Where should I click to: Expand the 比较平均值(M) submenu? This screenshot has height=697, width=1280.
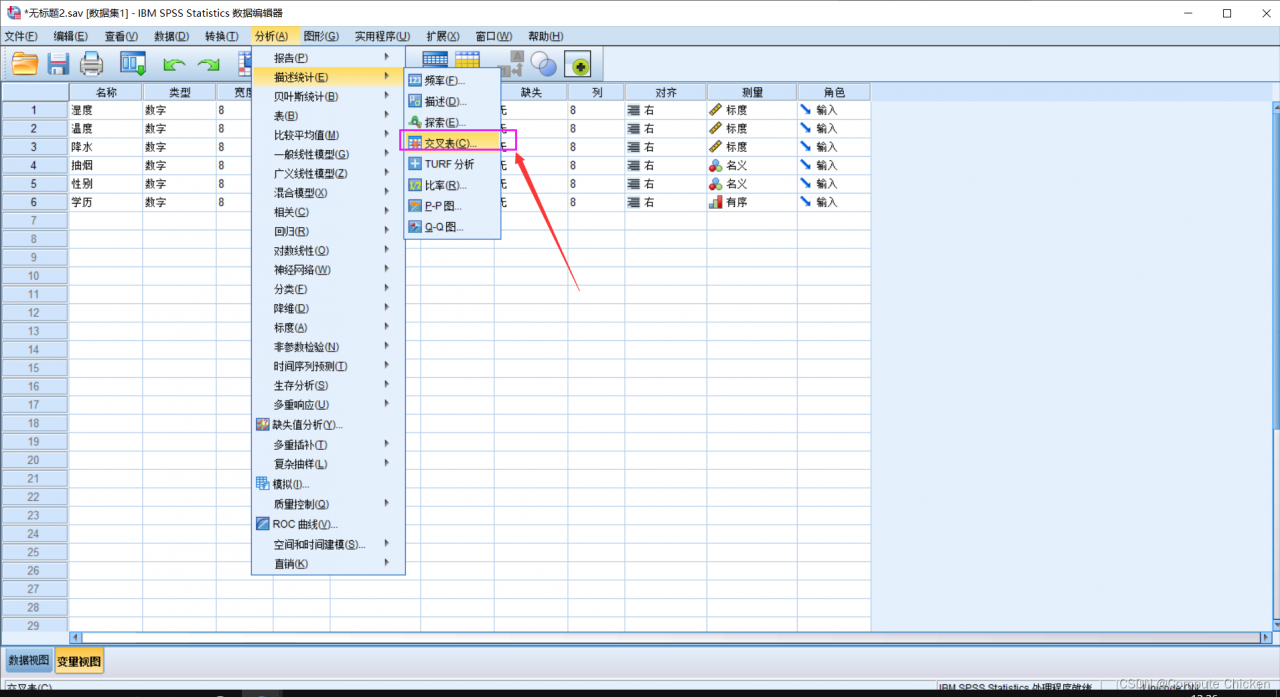(x=328, y=135)
